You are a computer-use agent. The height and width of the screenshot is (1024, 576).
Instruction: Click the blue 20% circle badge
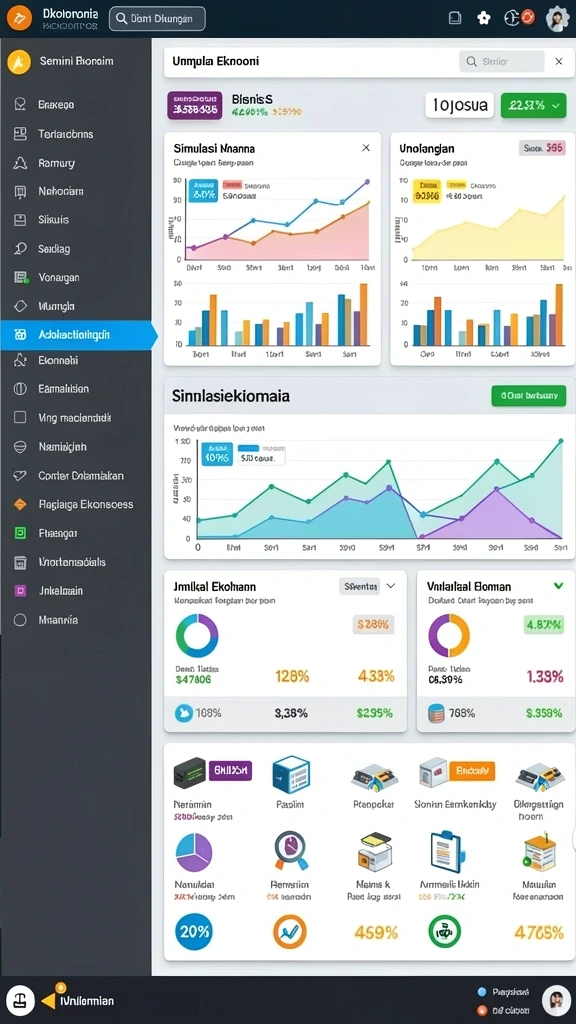194,931
